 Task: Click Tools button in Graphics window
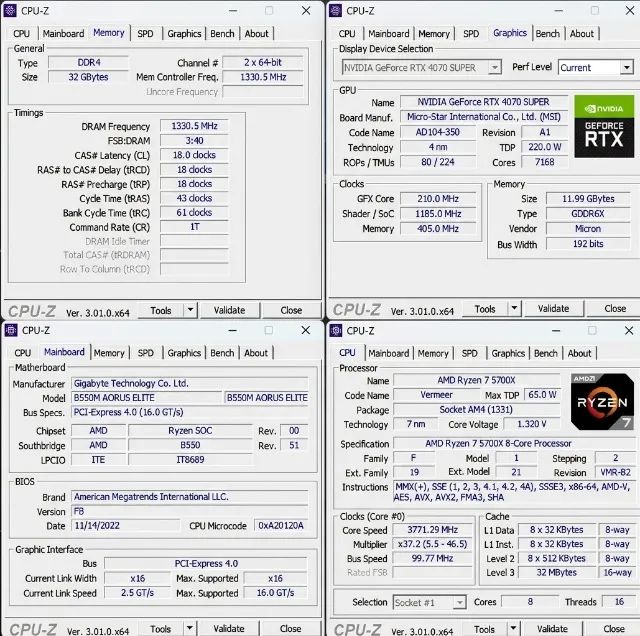tap(485, 309)
